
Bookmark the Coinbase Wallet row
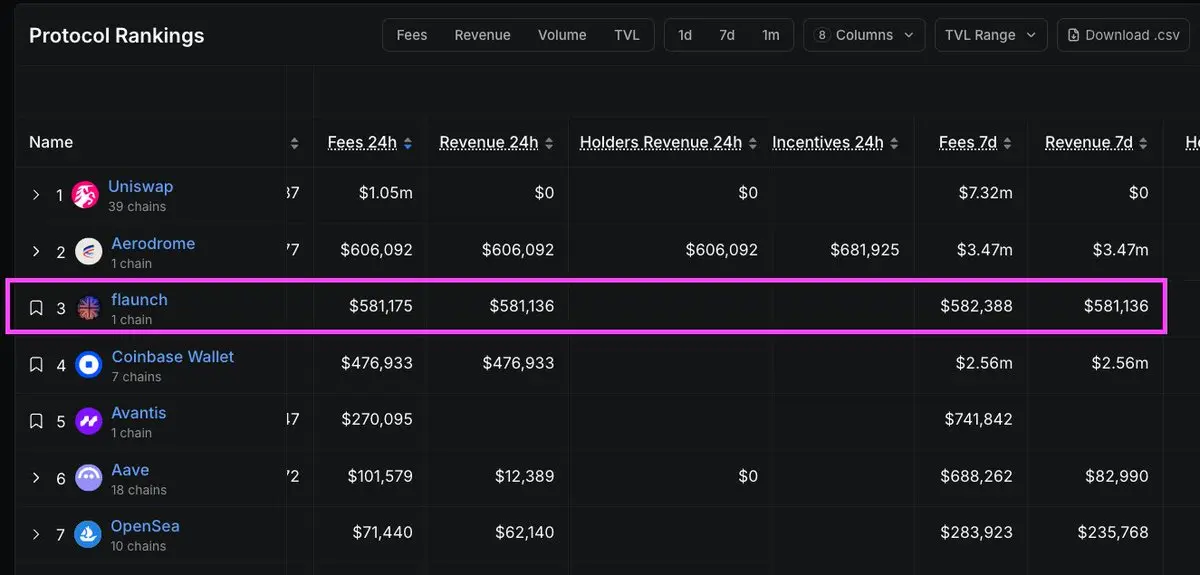pyautogui.click(x=36, y=365)
